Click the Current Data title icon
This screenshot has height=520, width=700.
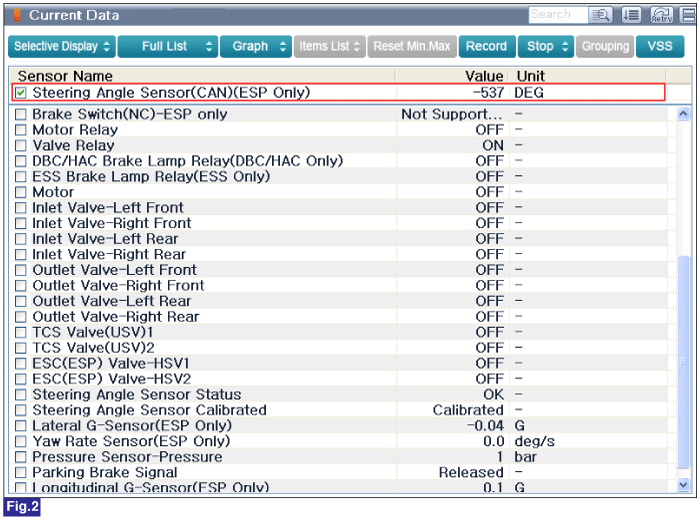coord(17,15)
